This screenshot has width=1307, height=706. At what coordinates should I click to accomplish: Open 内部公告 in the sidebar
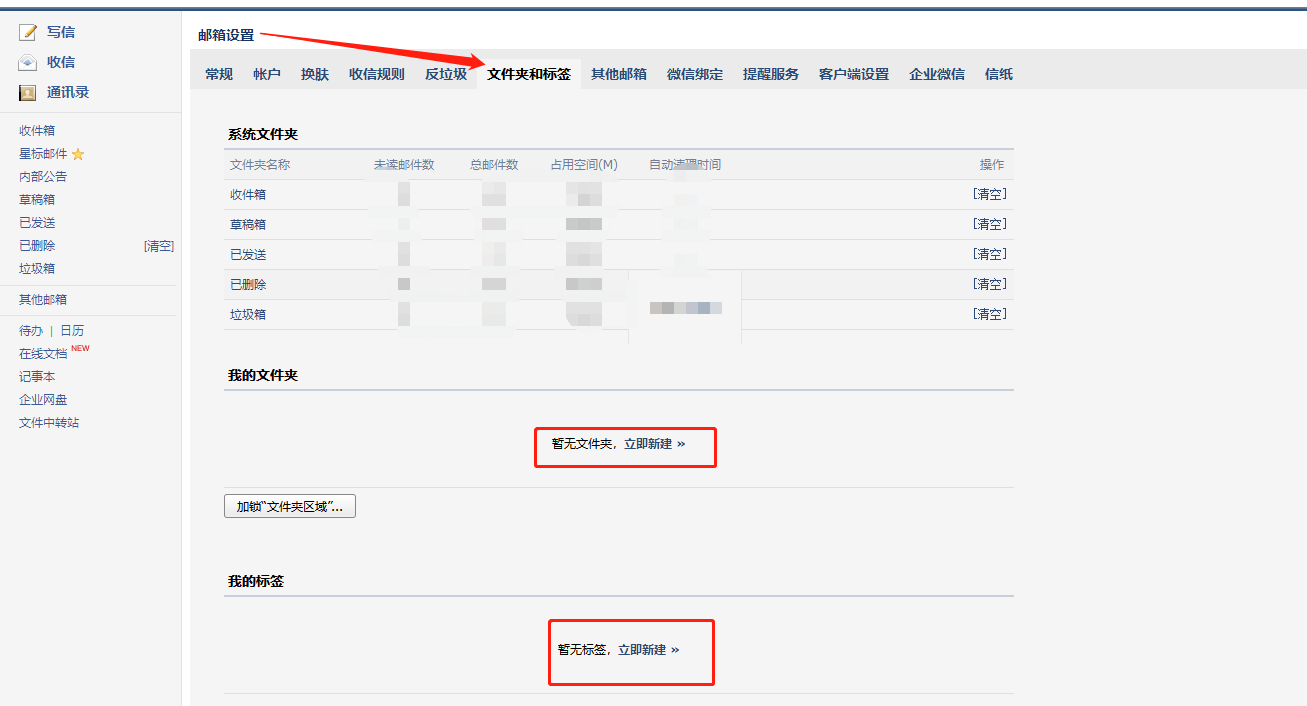tap(43, 177)
